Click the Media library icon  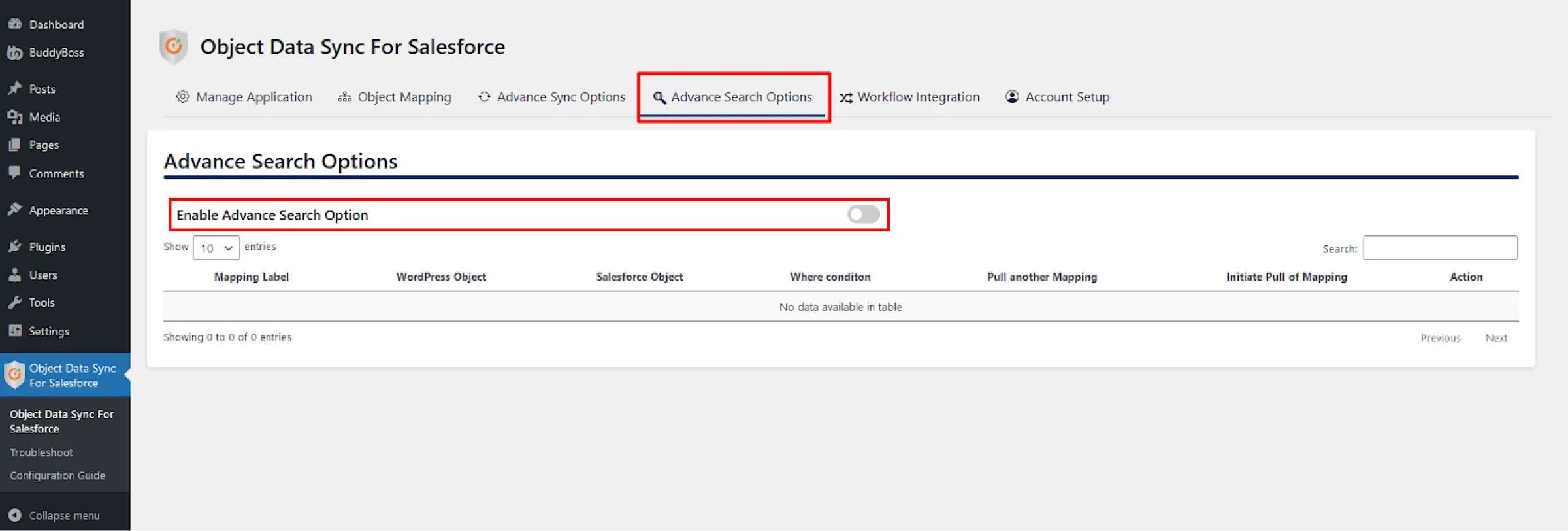click(14, 117)
